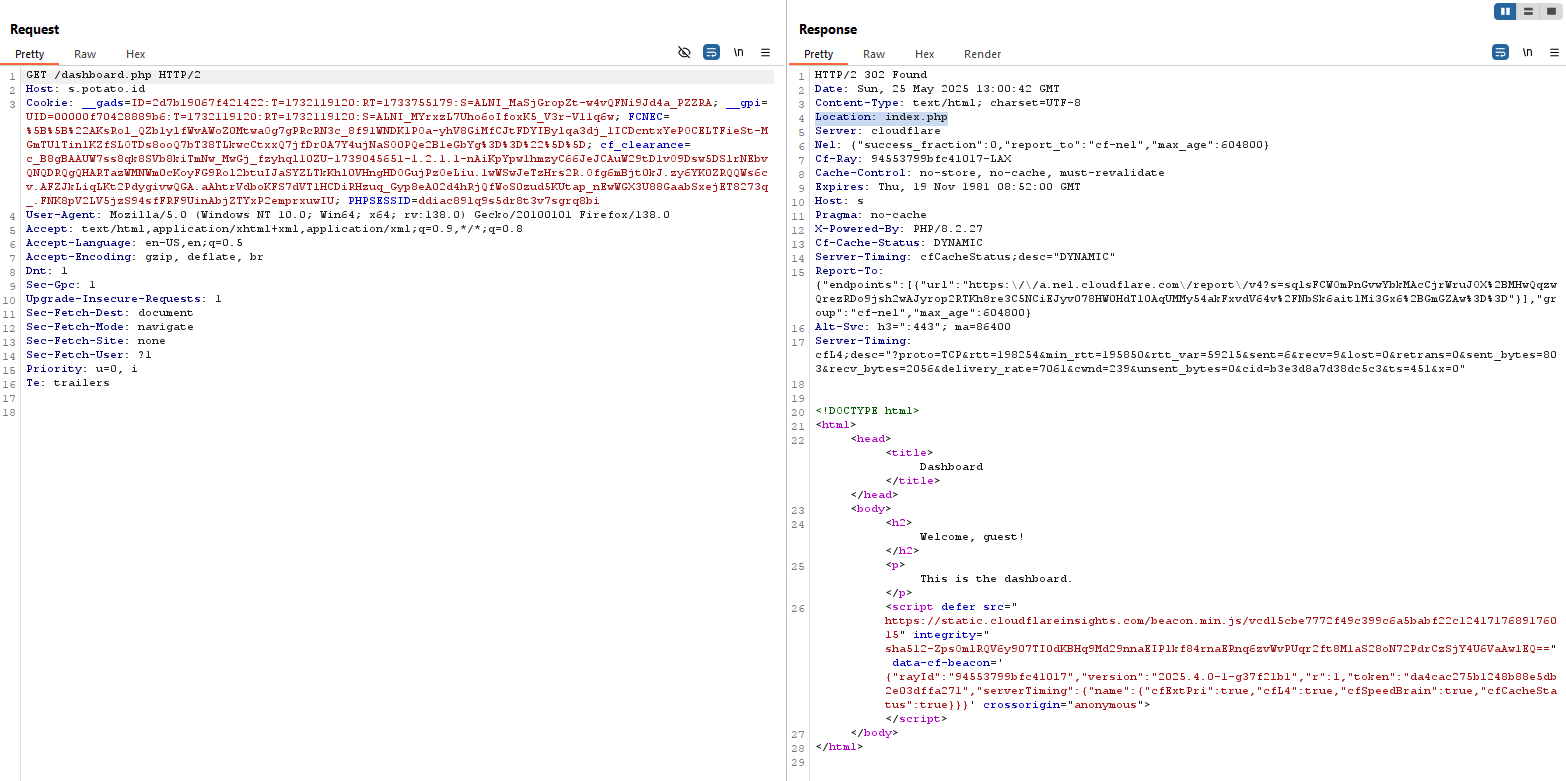Switch to the Request Hex tab
Viewport: 1566px width, 781px height.
point(136,54)
